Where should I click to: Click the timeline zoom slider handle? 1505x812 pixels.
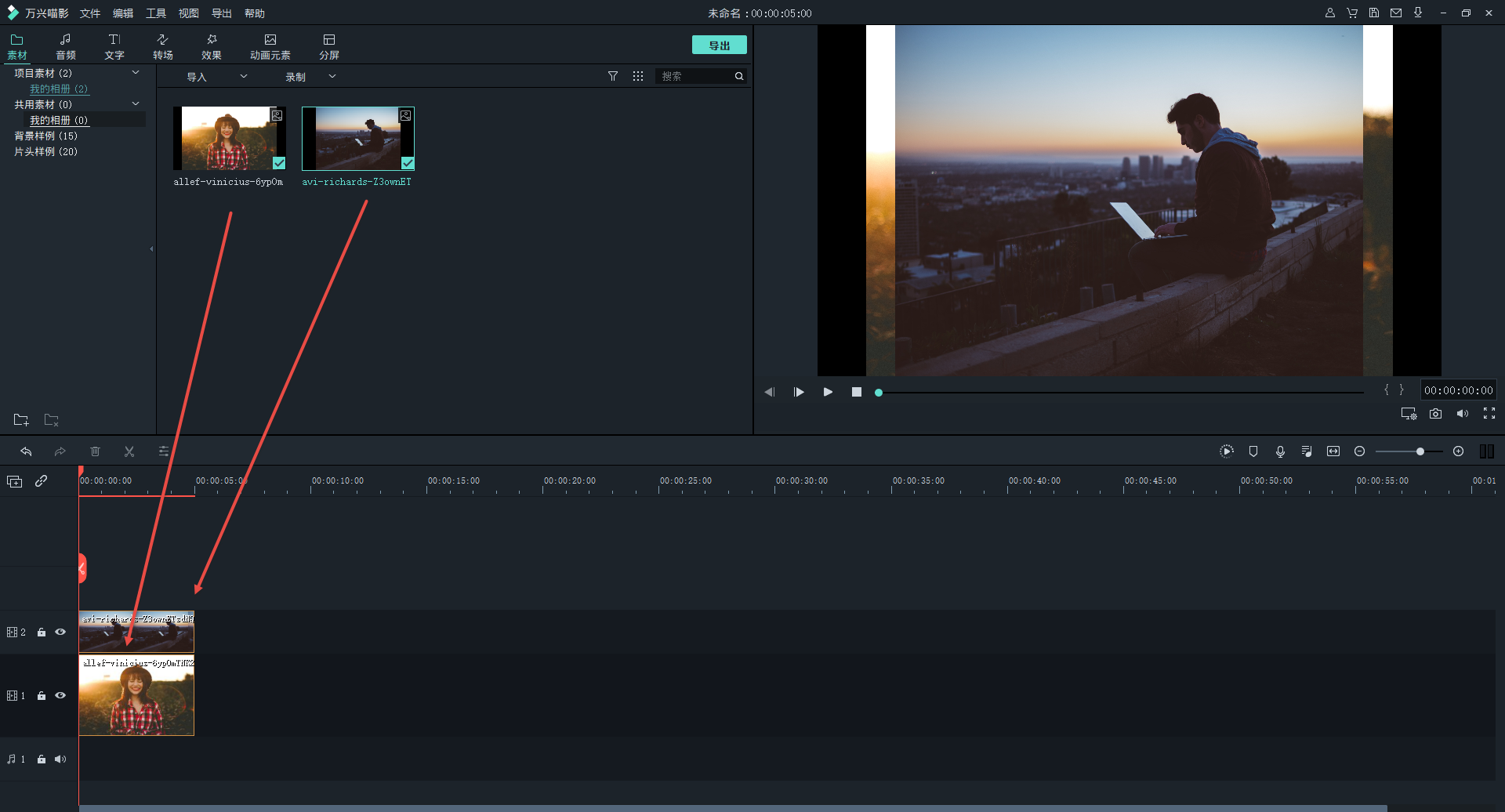coord(1420,451)
